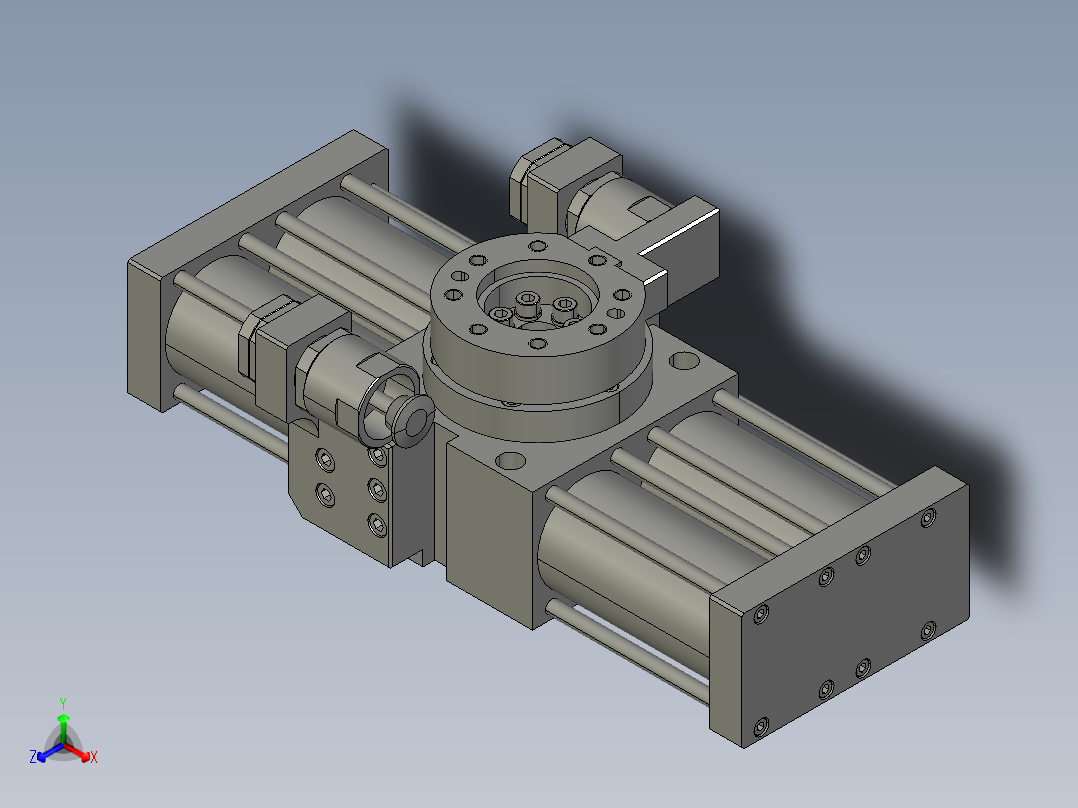Select the central square housing block front face
Image resolution: width=1078 pixels, height=808 pixels.
click(490, 534)
